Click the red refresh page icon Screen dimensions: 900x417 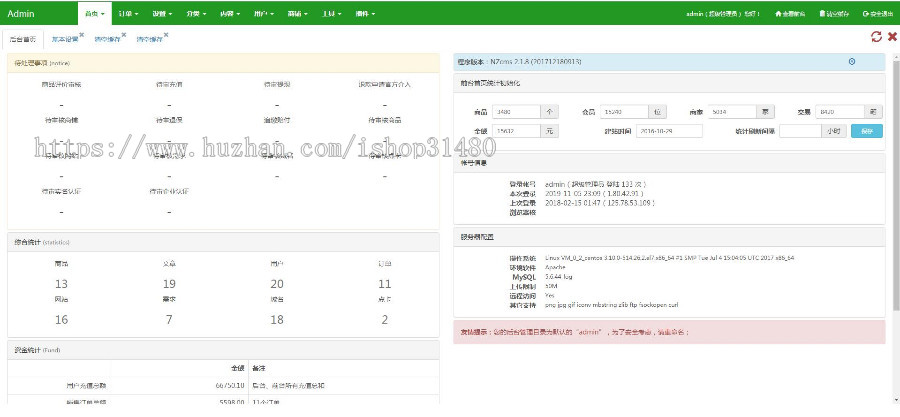[876, 37]
